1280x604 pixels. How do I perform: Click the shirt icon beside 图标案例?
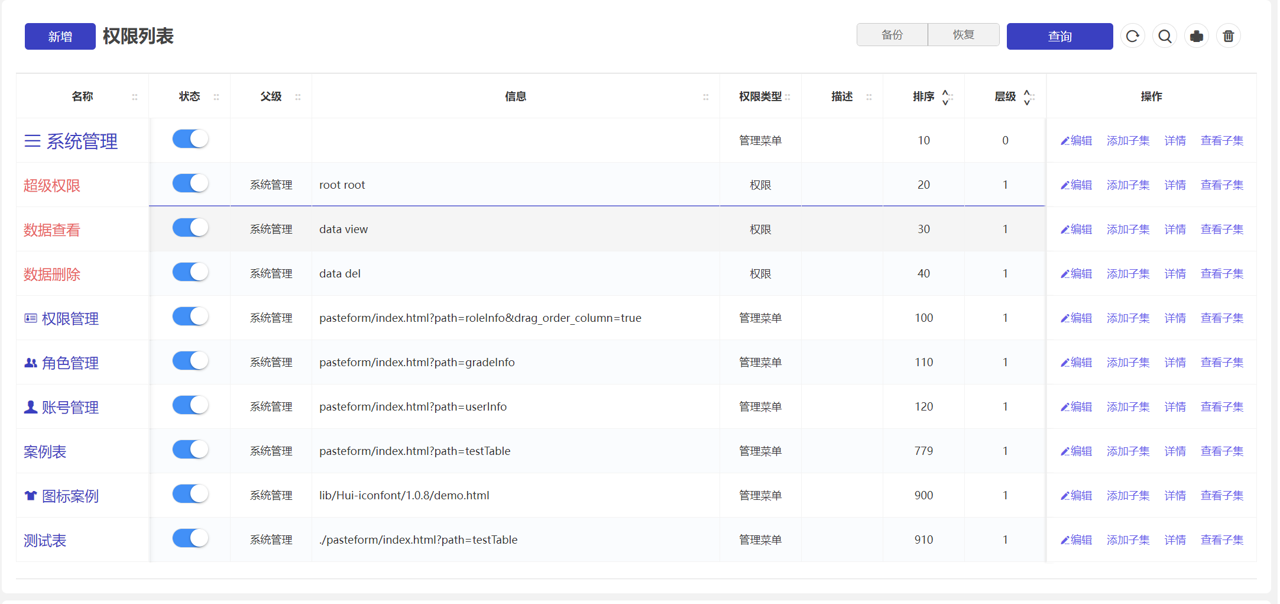coord(31,496)
